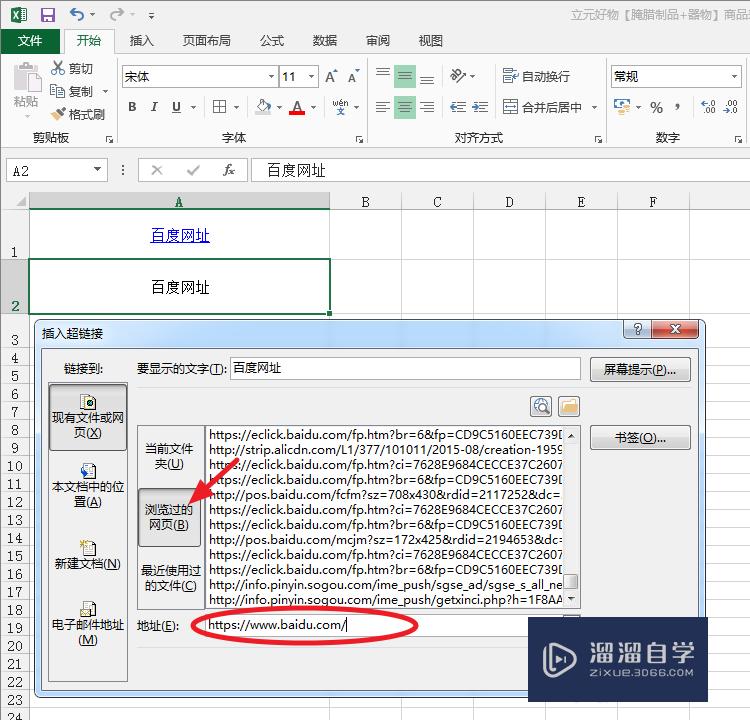Open the 宋体 font name dropdown

(x=271, y=77)
